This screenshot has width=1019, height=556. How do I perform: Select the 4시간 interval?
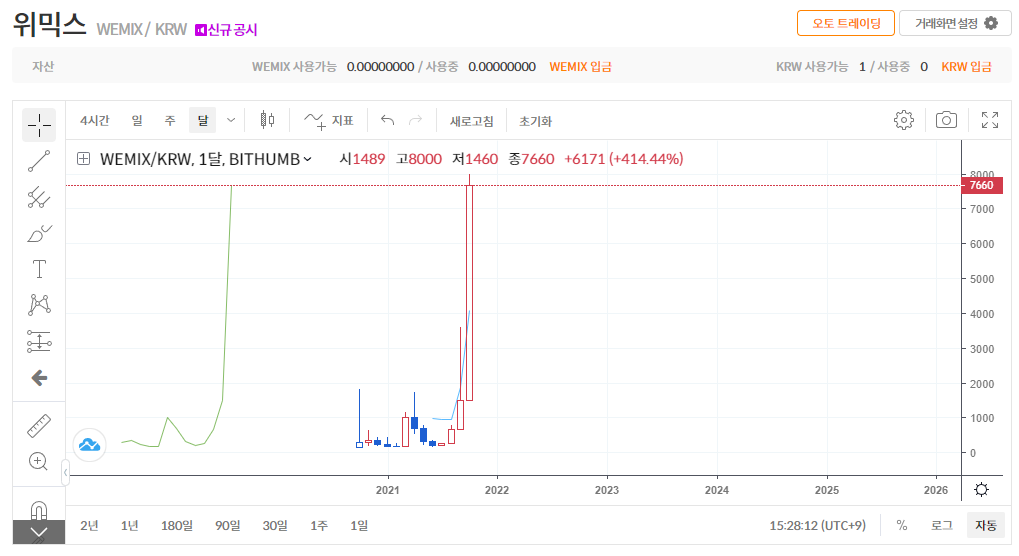pos(95,121)
